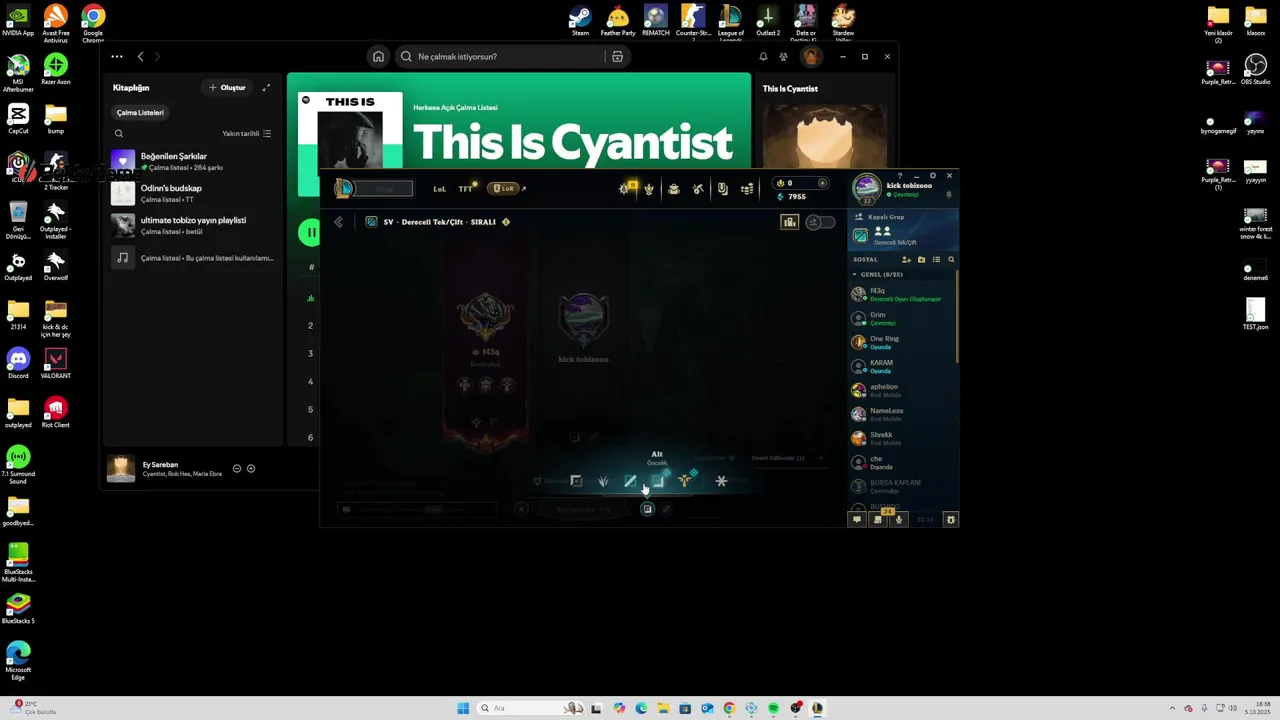Image resolution: width=1280 pixels, height=720 pixels.
Task: Select friend Grim in friends list
Action: point(903,318)
